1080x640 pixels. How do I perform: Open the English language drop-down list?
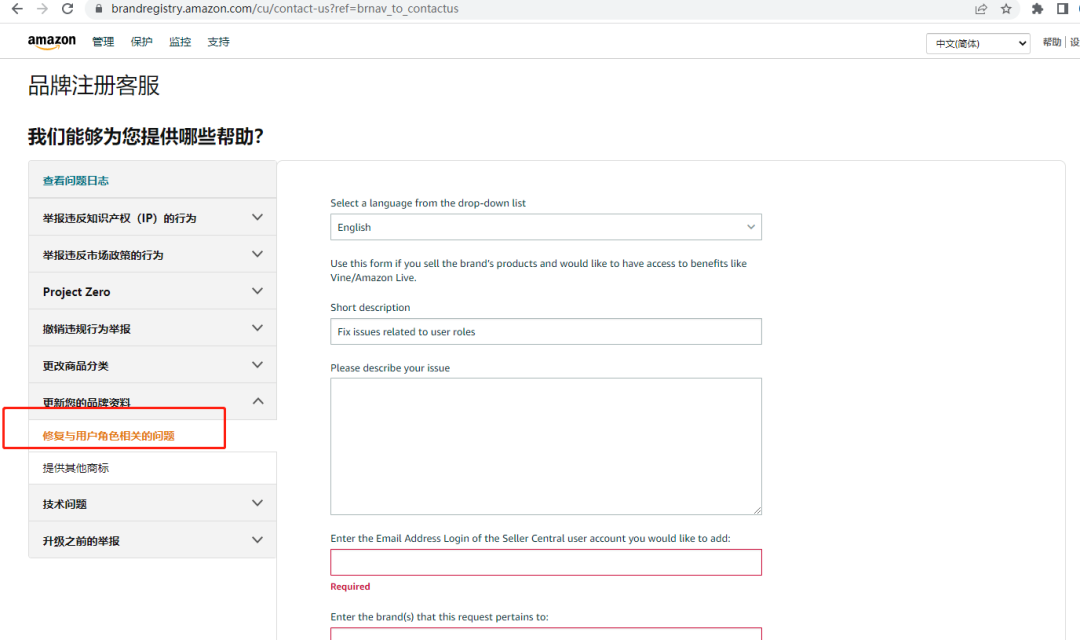click(x=546, y=227)
